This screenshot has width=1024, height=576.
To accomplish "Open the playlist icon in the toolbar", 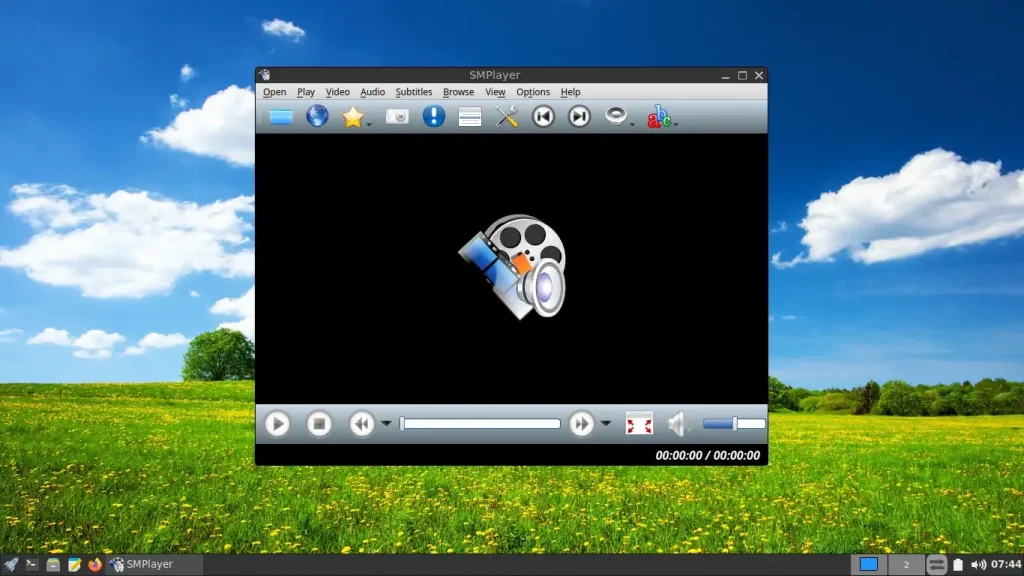I will (x=470, y=117).
